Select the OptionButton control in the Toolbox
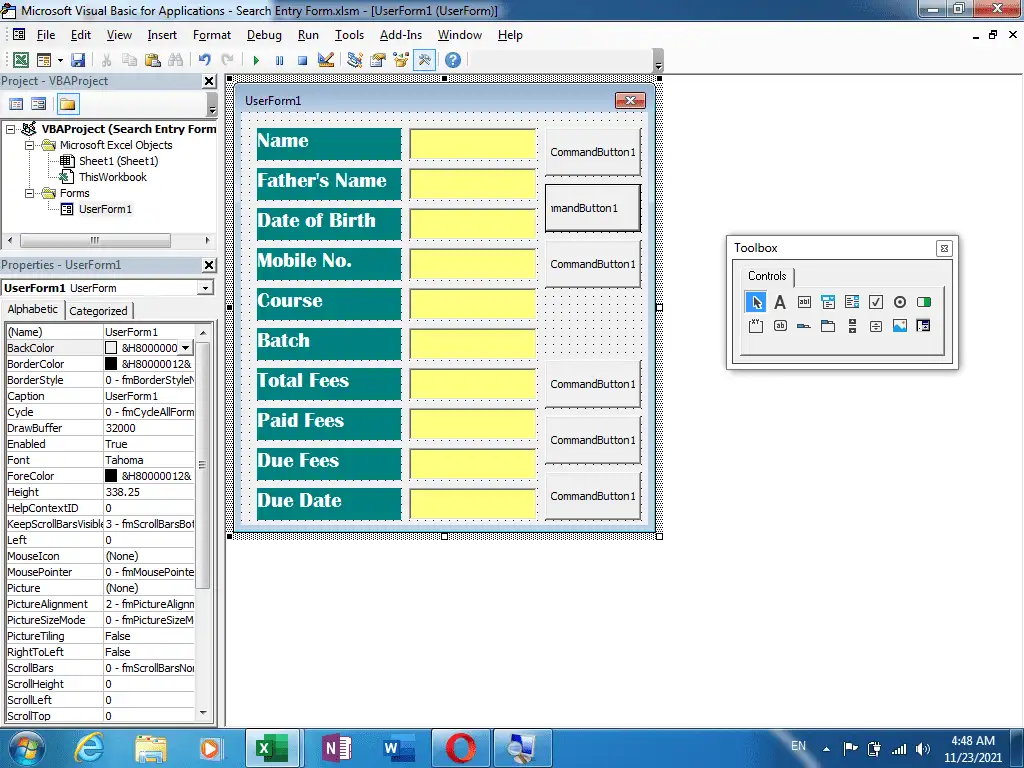 [x=900, y=302]
